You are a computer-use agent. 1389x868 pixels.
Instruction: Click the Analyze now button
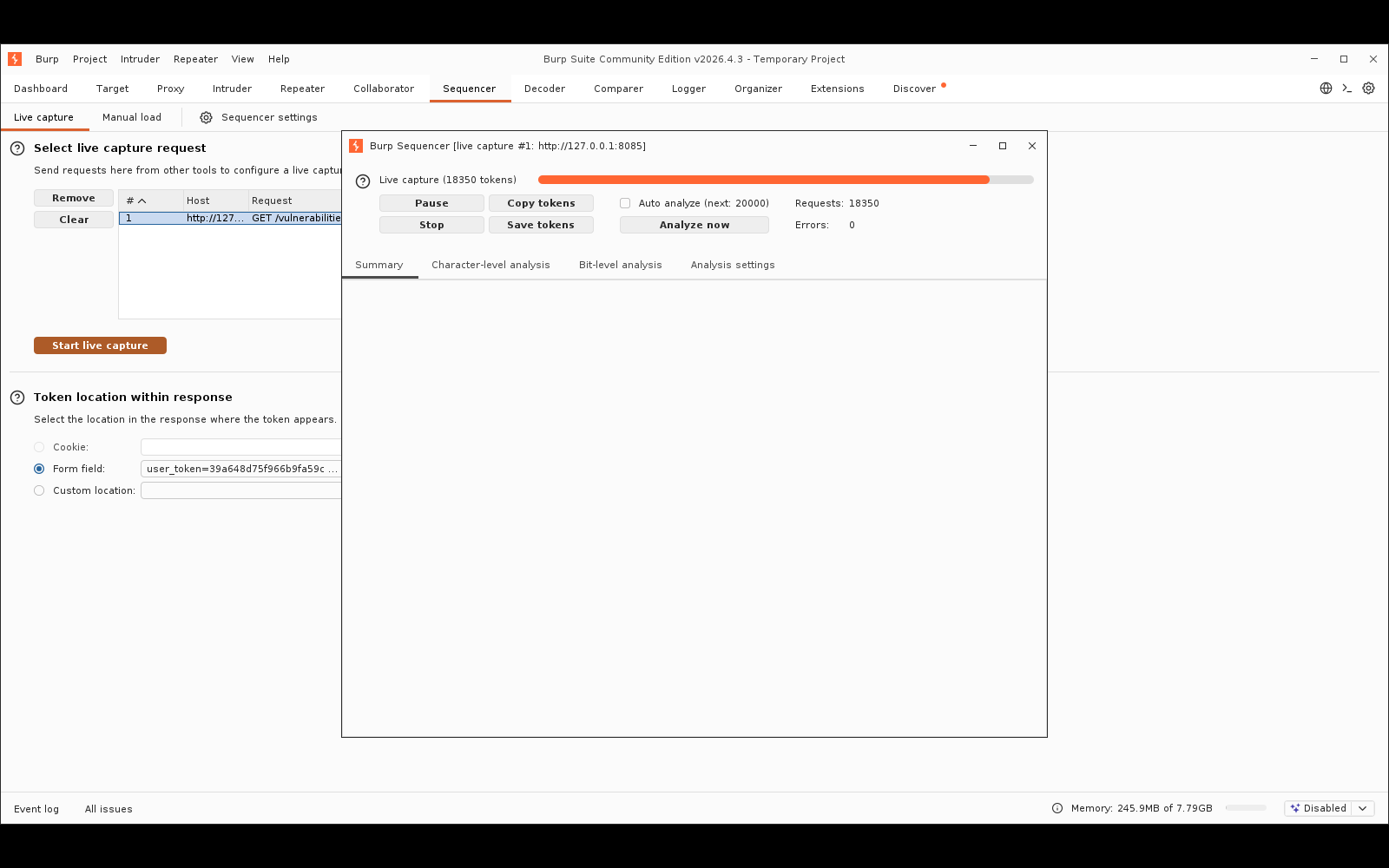(694, 225)
